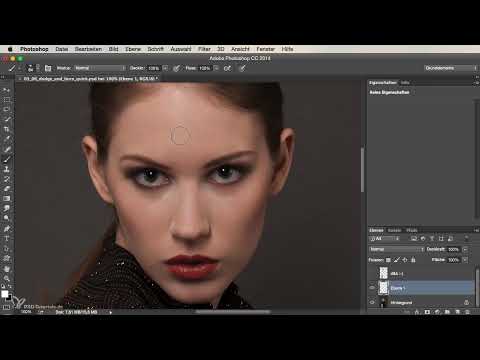Toggle pressure for opacity icon after Deckkraft
Image resolution: width=480 pixels, height=360 pixels.
coord(176,68)
